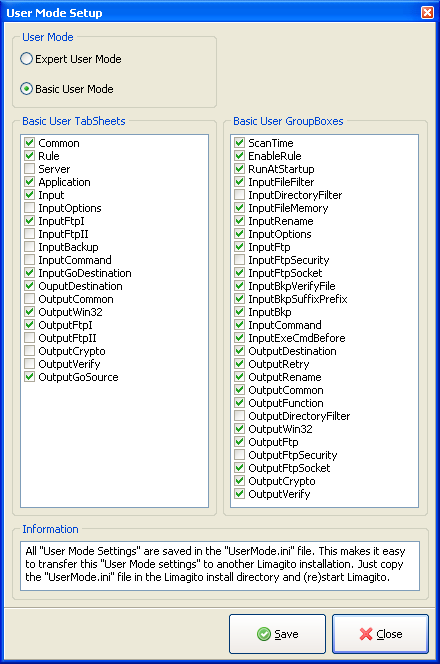Viewport: 440px width, 664px height.
Task: Enable the OutputCrypto tabsheet checkbox
Action: click(x=29, y=351)
